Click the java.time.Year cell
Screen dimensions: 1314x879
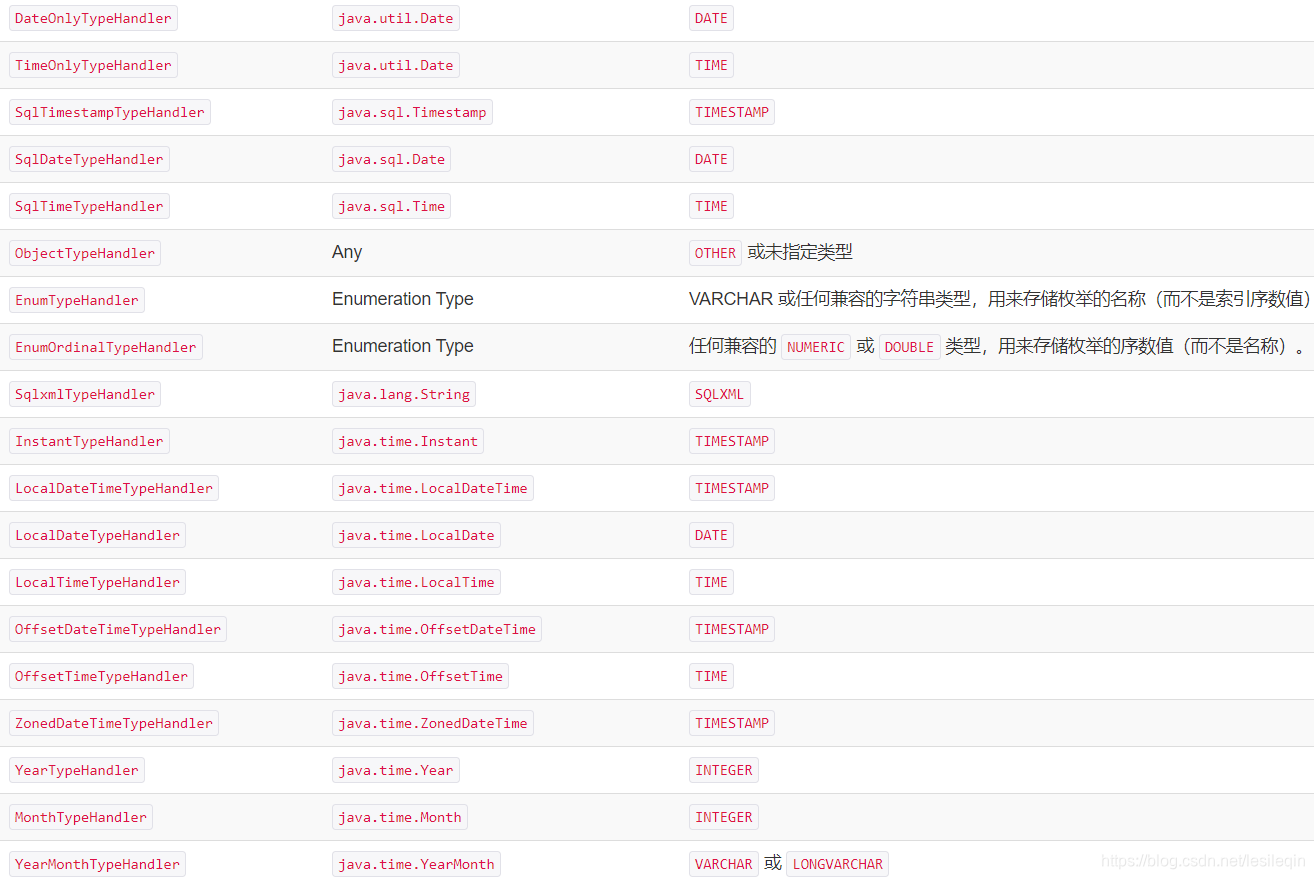(396, 770)
